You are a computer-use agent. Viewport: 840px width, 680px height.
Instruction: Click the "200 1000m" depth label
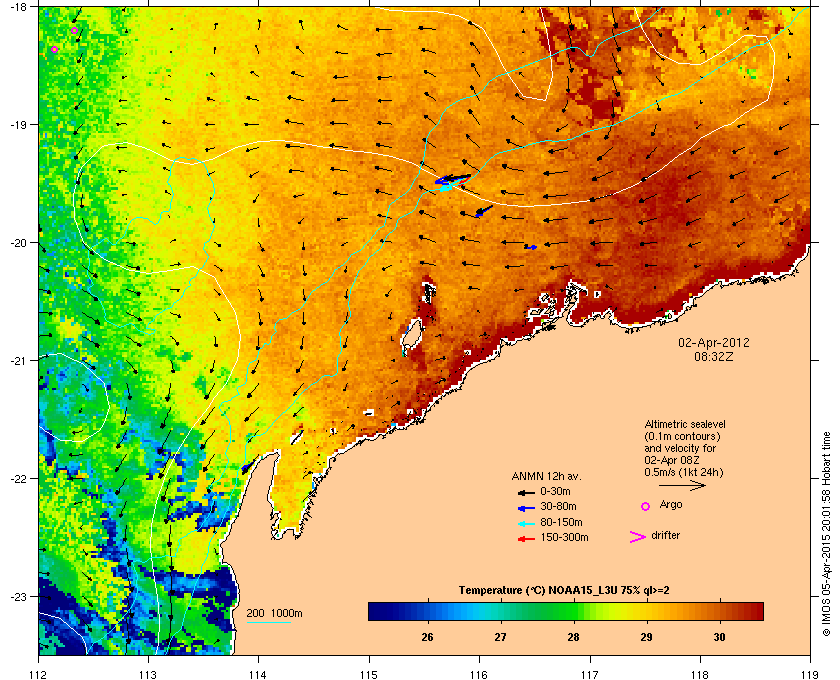(274, 613)
